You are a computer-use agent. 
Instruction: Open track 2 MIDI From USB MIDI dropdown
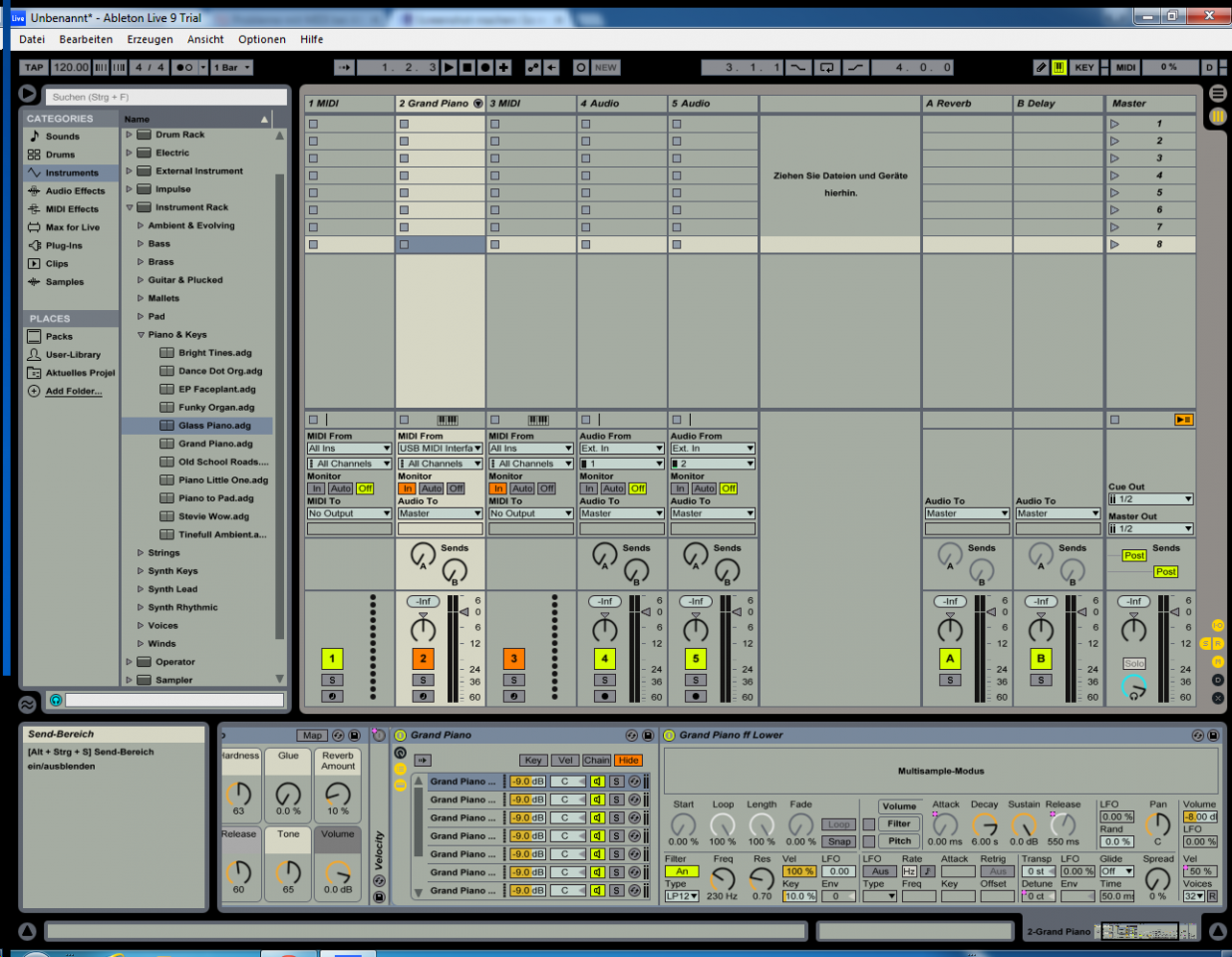[440, 449]
